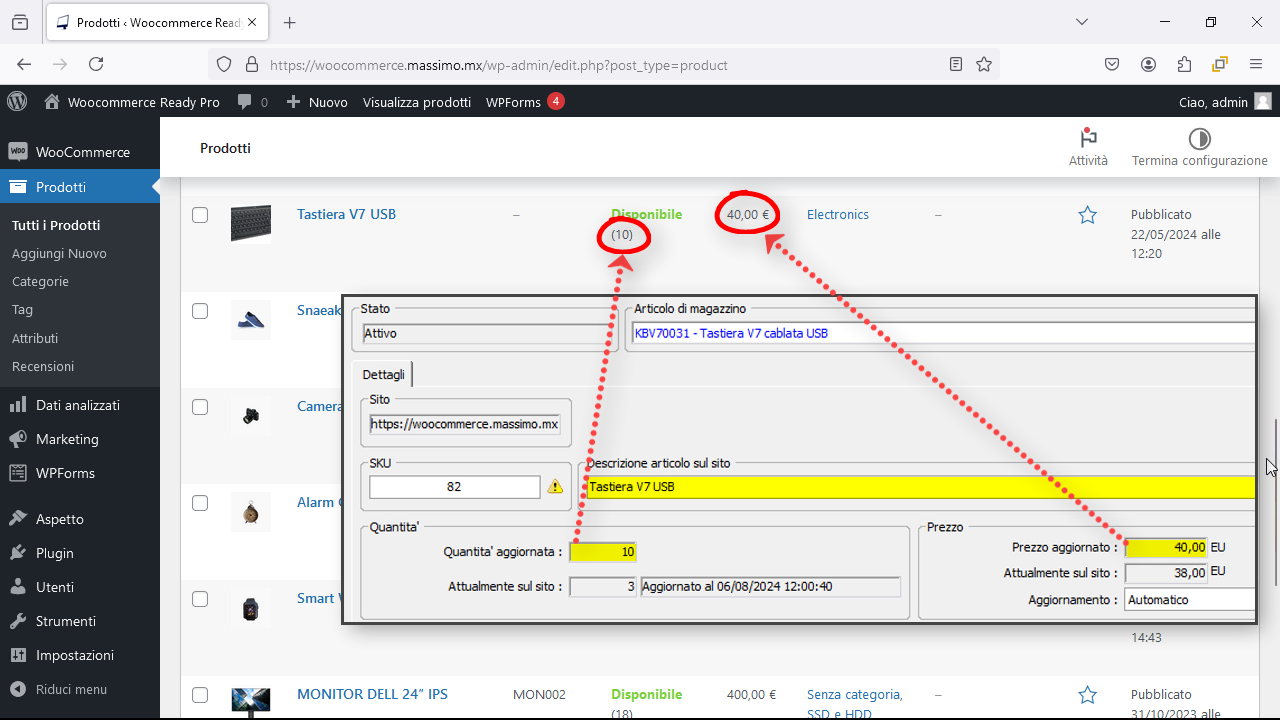This screenshot has height=720, width=1280.
Task: Open a new browser tab
Action: [290, 22]
